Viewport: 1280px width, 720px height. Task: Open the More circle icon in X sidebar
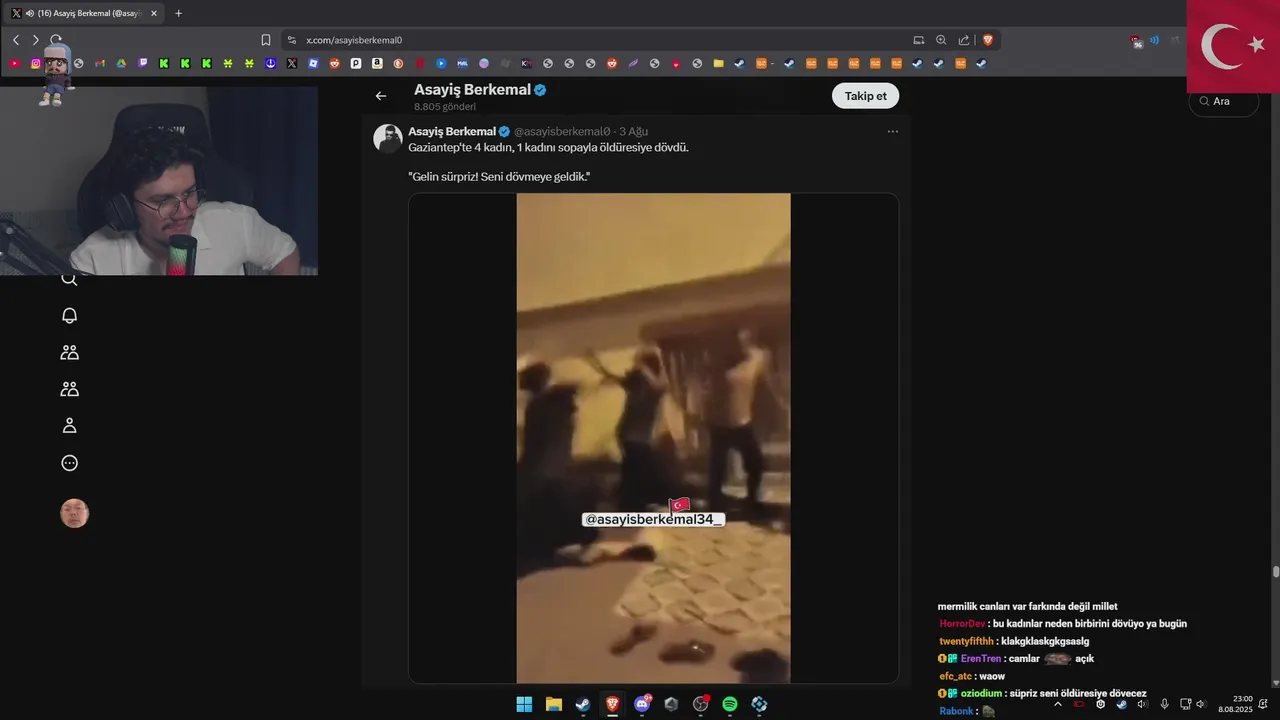pyautogui.click(x=69, y=463)
